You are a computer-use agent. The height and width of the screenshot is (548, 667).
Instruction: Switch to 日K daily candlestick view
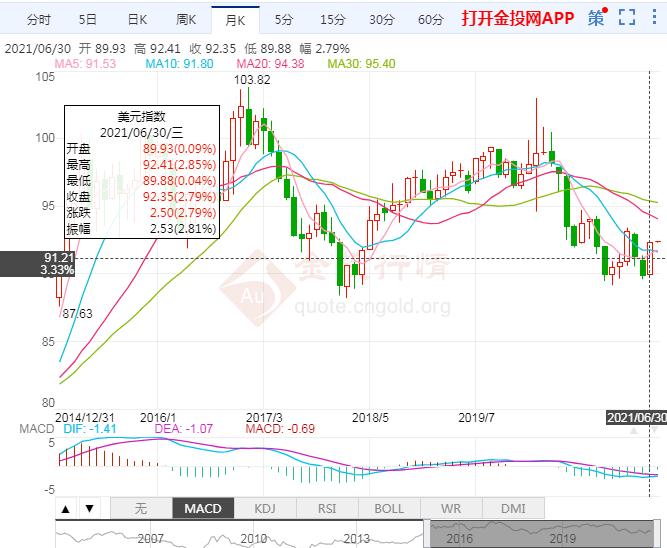coord(136,19)
